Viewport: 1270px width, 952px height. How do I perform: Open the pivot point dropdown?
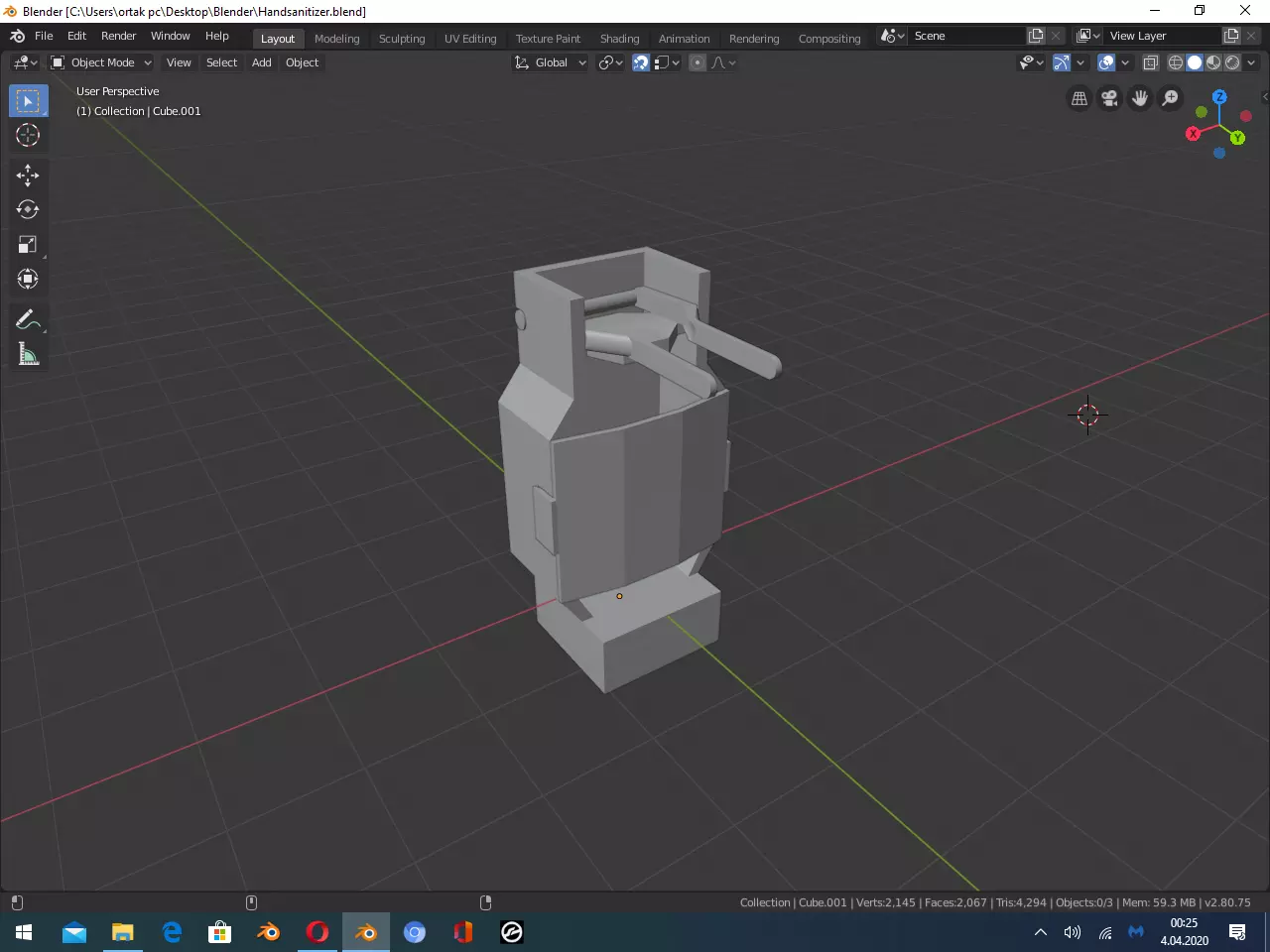[610, 62]
